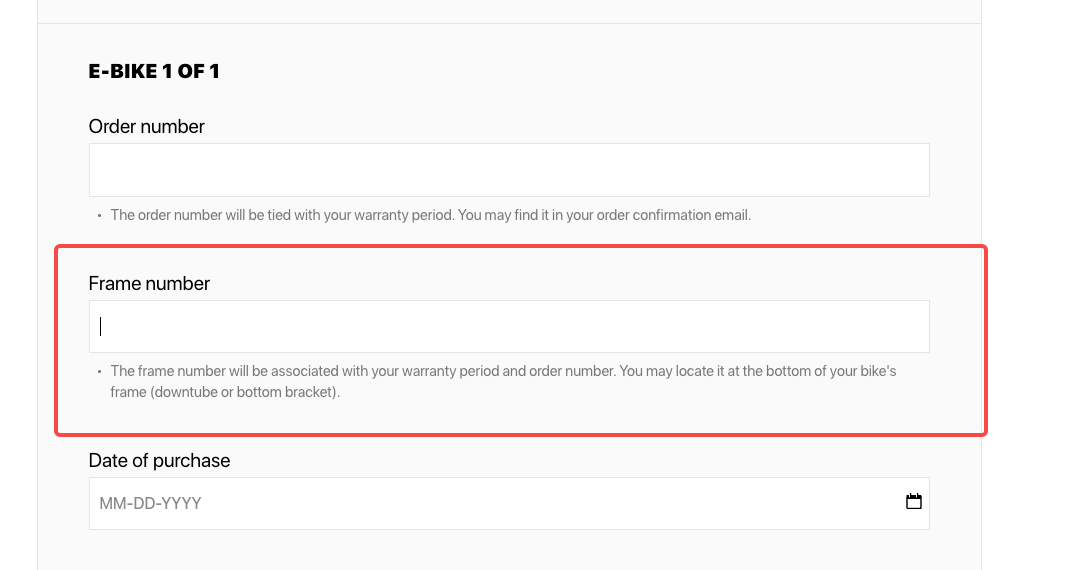The height and width of the screenshot is (570, 1083).
Task: Select the 'Date of purchase' label
Action: pyautogui.click(x=159, y=461)
